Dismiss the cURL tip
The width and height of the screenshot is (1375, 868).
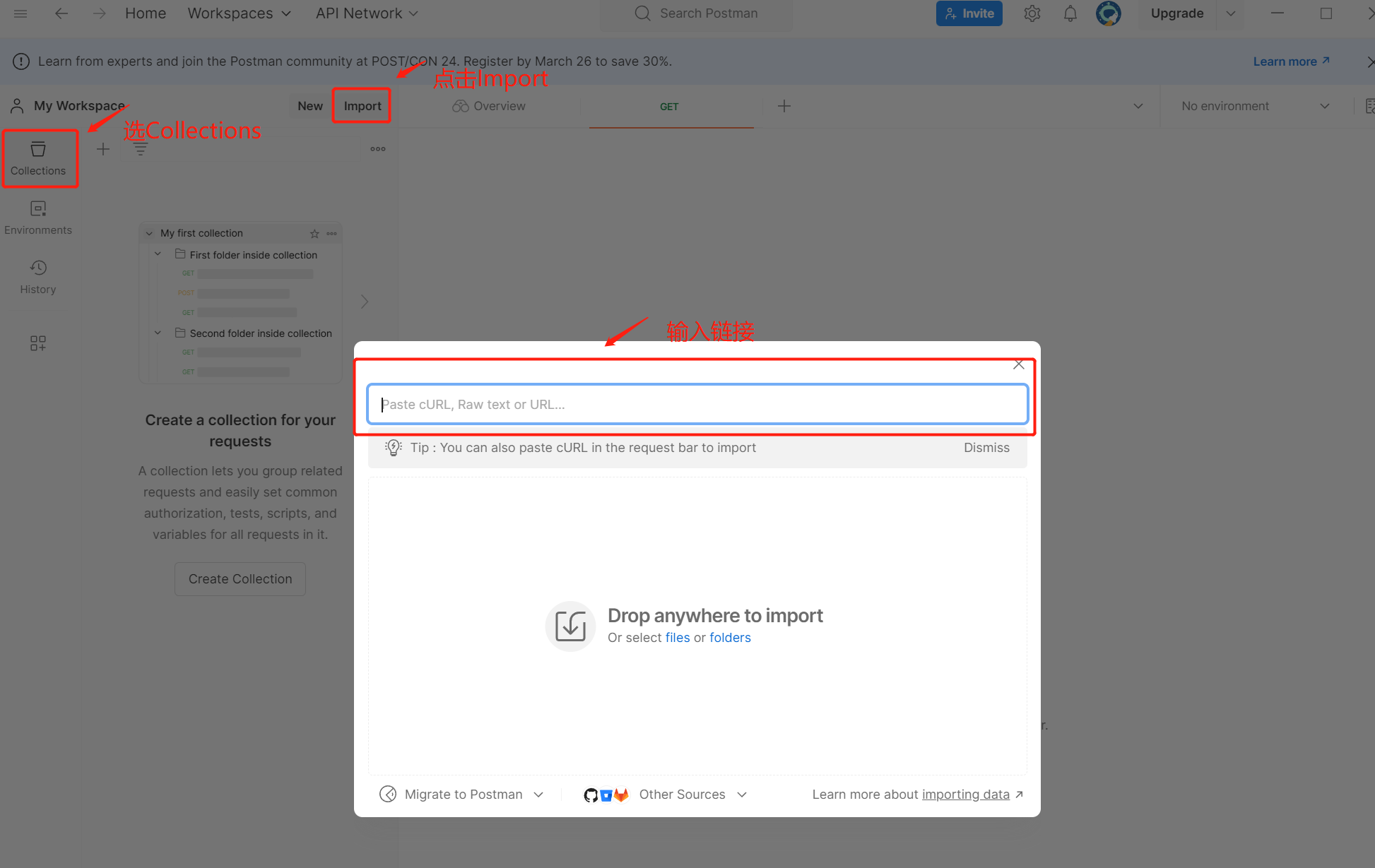pos(986,448)
